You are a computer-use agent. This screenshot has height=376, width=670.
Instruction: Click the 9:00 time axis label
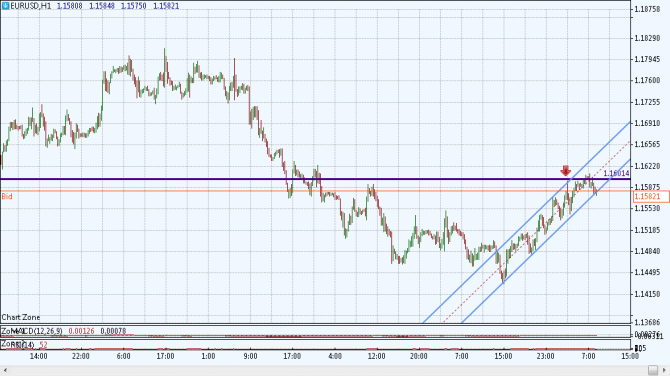coord(250,356)
